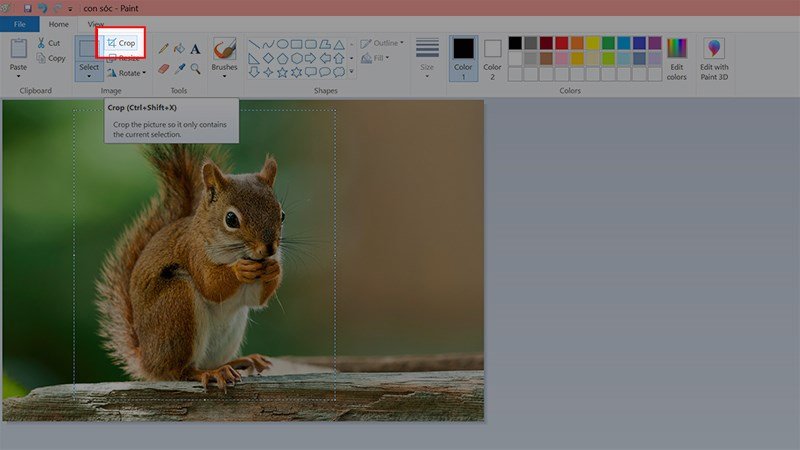Choose the Diamond shape
800x450 pixels.
pyautogui.click(x=268, y=59)
